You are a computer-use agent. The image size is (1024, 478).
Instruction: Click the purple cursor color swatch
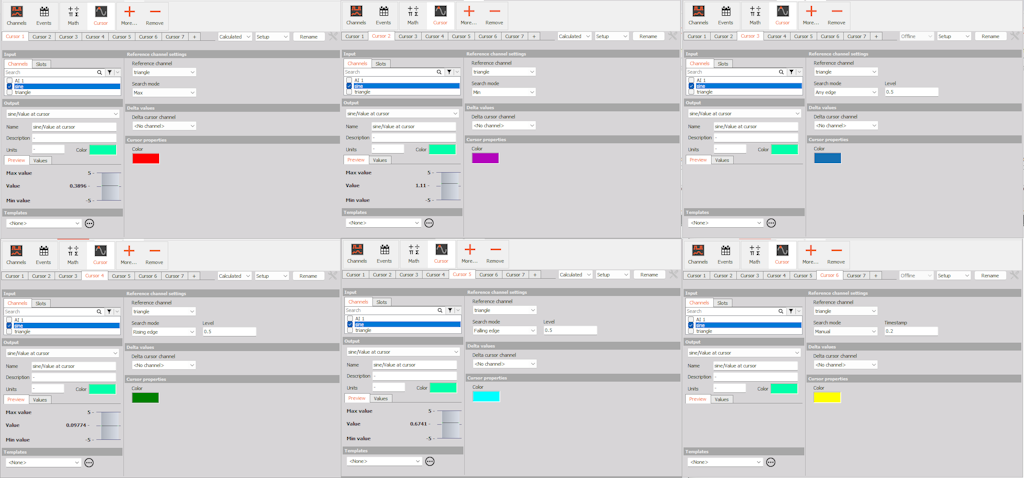[485, 158]
